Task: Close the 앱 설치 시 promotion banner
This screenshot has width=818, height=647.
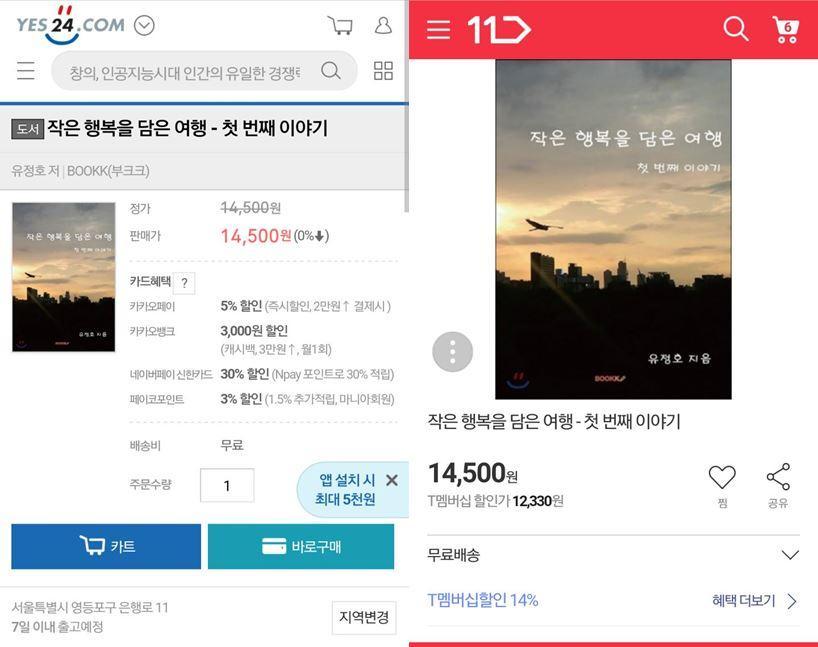Action: pos(392,480)
